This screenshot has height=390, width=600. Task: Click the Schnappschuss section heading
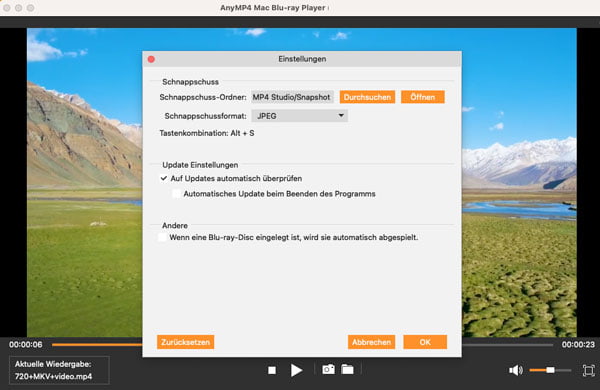(191, 82)
